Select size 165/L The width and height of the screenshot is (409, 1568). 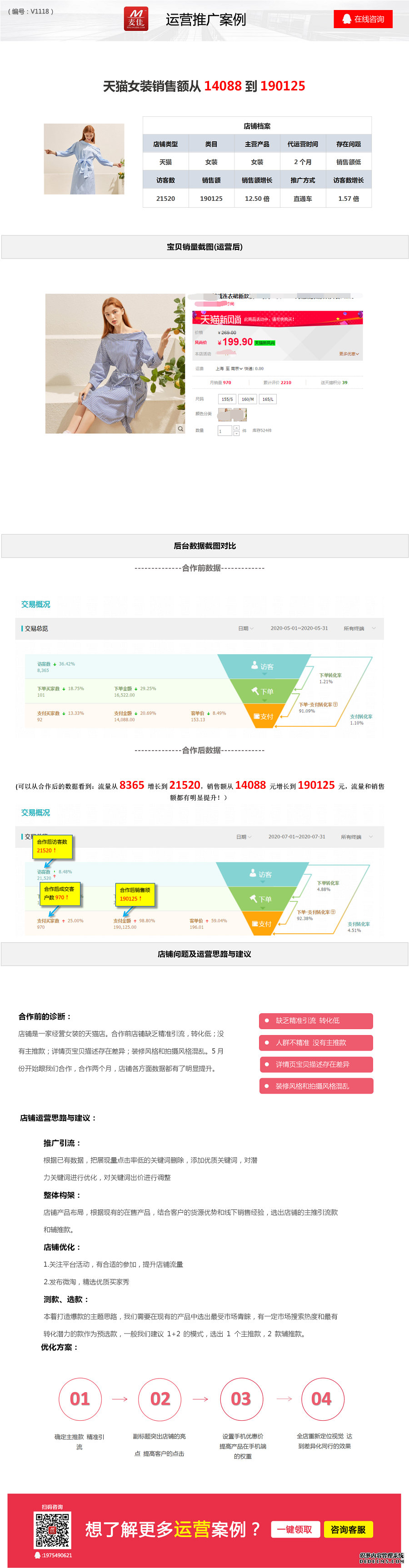click(x=268, y=399)
